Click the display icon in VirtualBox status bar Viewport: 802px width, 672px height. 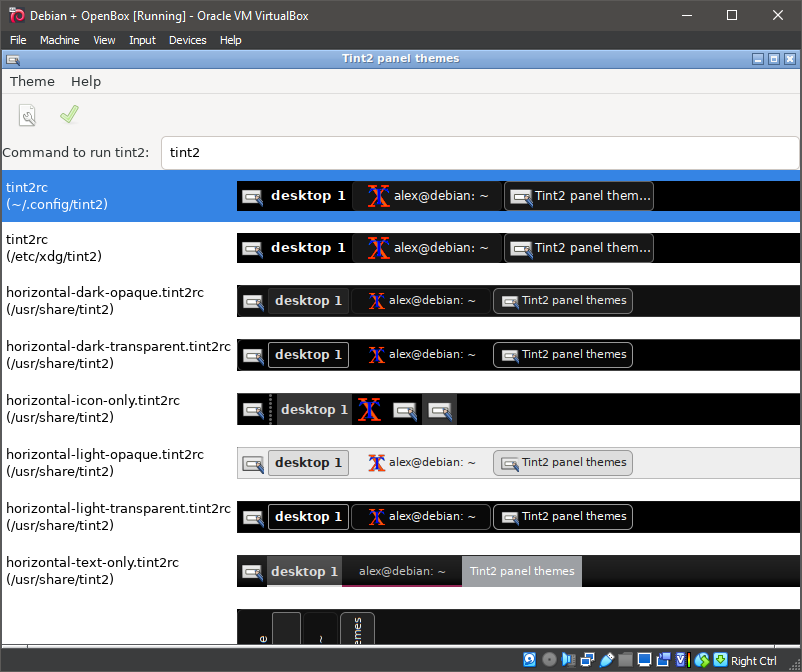point(644,660)
